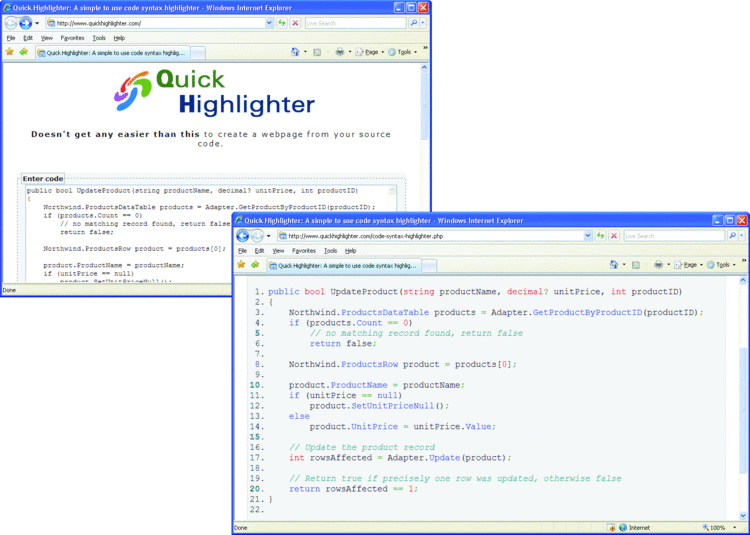Click search magnifier button in the rear window
Viewport: 750px width, 535px height.
(414, 23)
